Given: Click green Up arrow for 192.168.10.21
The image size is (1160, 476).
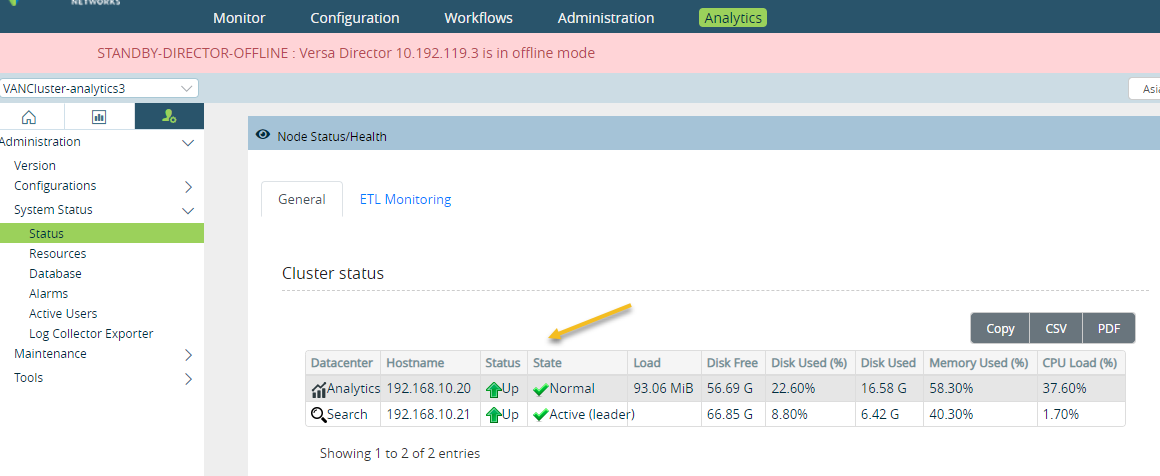Looking at the screenshot, I should tap(493, 415).
